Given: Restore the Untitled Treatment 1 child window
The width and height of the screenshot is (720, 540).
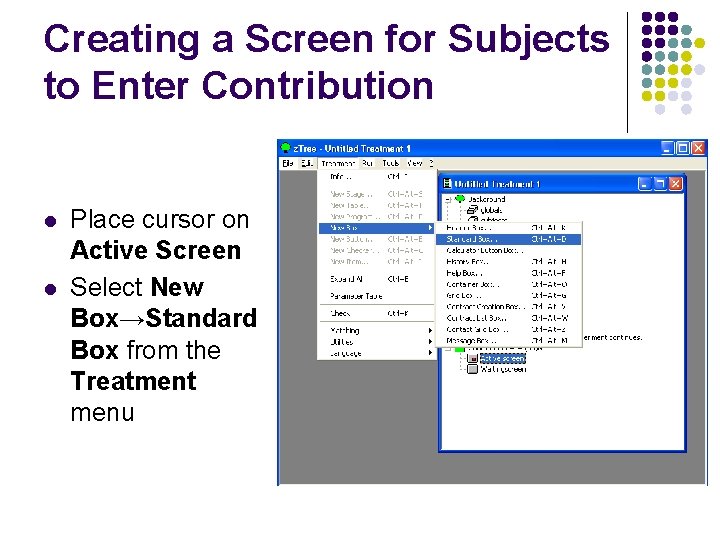Looking at the screenshot, I should point(660,184).
